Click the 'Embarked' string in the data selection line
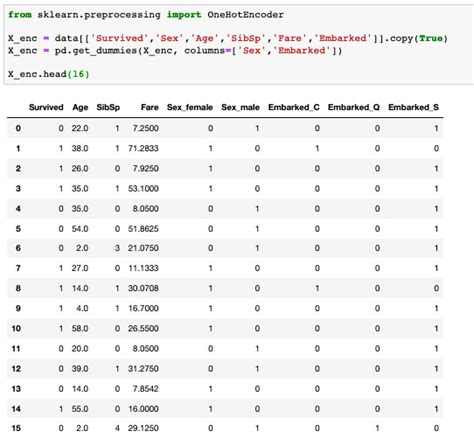474x445 pixels. 342,38
